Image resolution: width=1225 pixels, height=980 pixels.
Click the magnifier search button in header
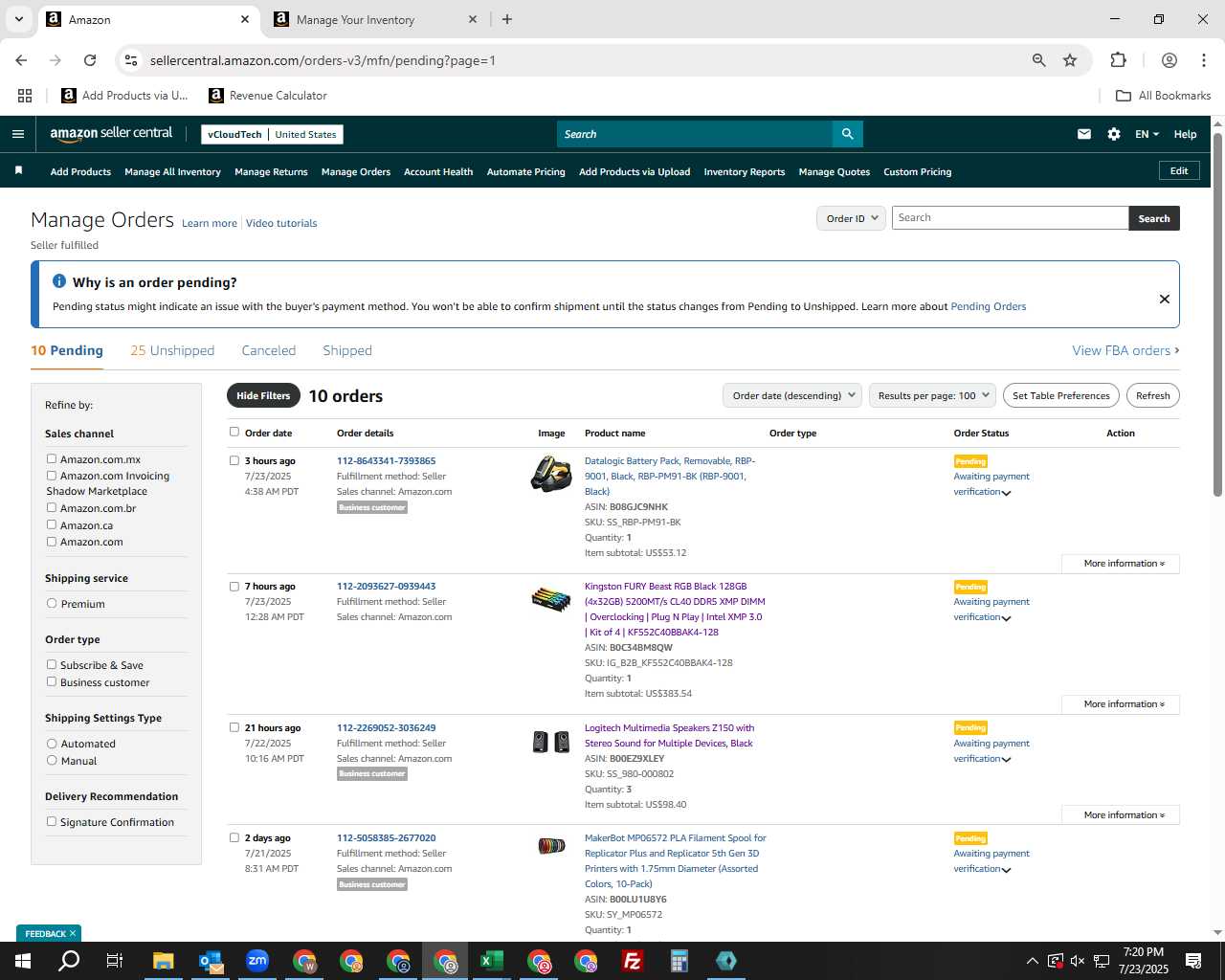[847, 134]
